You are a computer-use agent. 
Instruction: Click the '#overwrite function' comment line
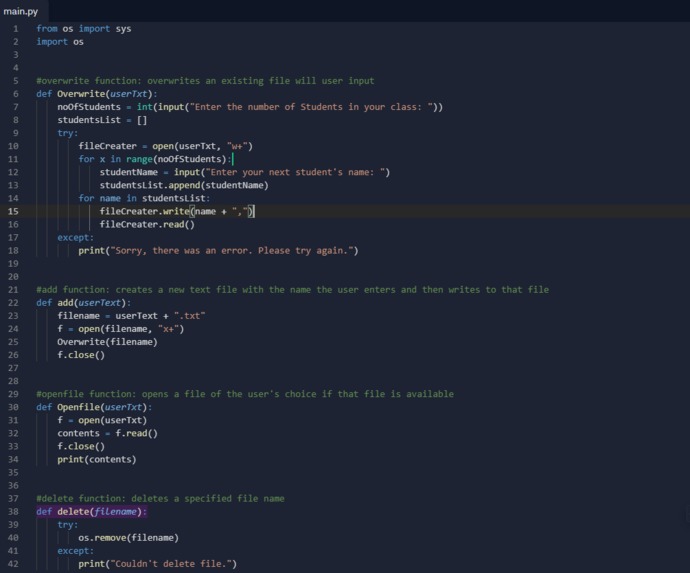tap(205, 81)
